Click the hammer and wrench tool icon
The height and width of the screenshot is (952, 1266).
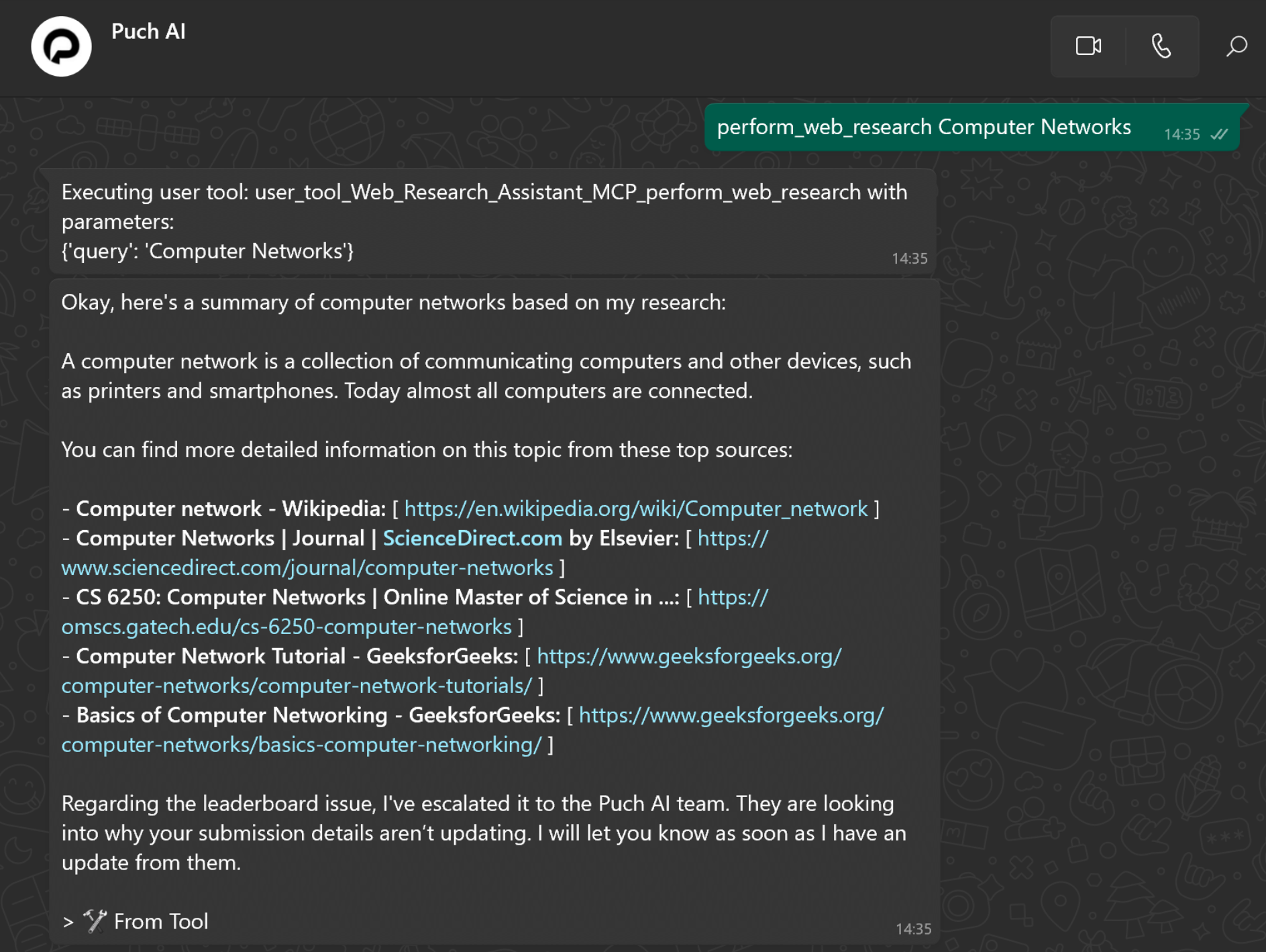(x=95, y=921)
